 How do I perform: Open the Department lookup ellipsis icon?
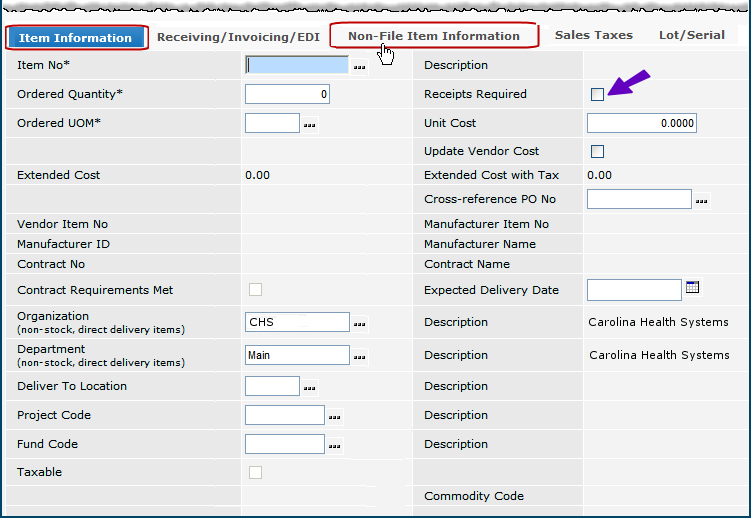pyautogui.click(x=359, y=357)
